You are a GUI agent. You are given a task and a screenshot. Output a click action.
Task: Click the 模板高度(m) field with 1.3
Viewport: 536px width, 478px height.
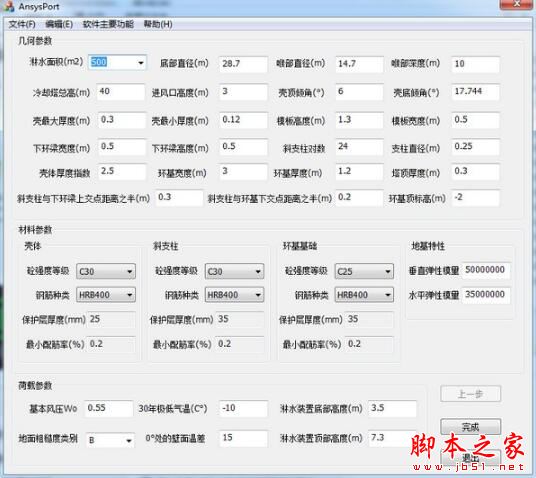pyautogui.click(x=359, y=120)
